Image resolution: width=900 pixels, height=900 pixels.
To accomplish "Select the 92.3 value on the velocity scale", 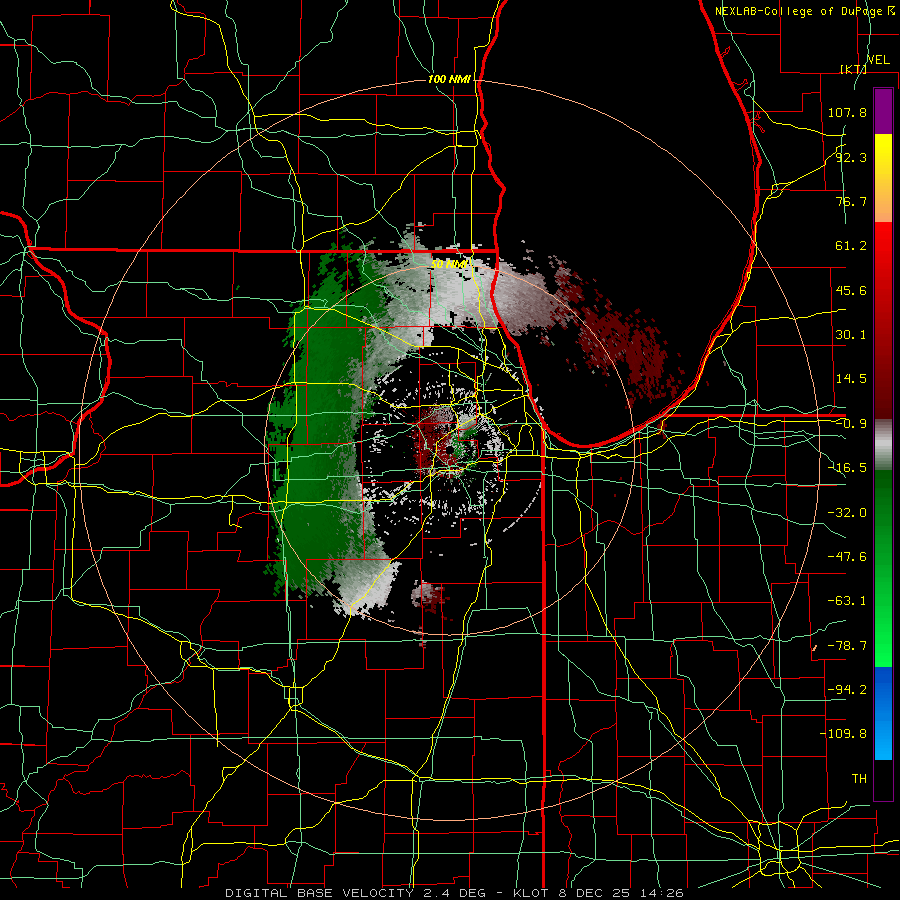I will pyautogui.click(x=851, y=157).
